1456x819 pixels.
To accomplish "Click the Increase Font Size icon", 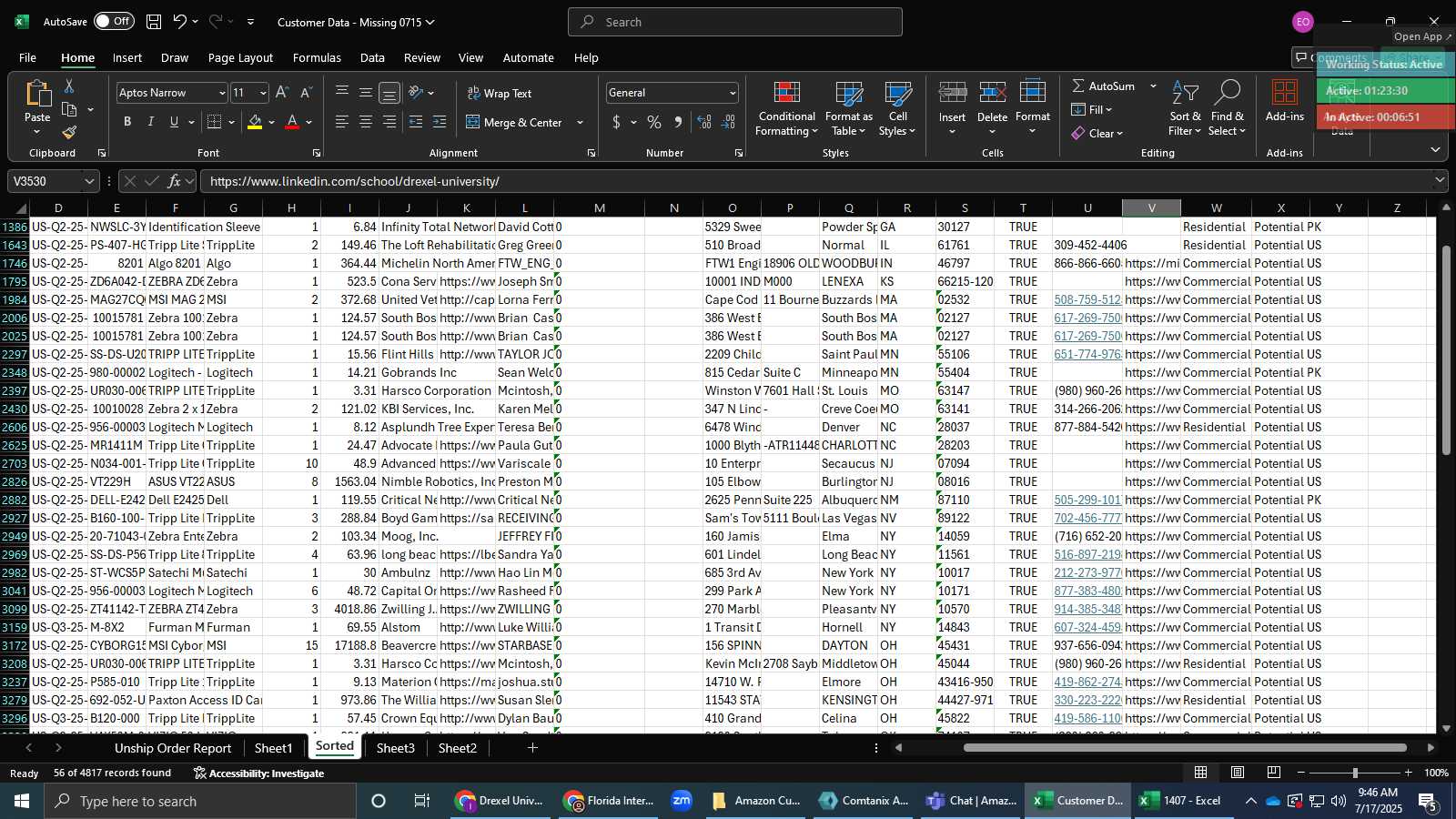I will coord(282,93).
